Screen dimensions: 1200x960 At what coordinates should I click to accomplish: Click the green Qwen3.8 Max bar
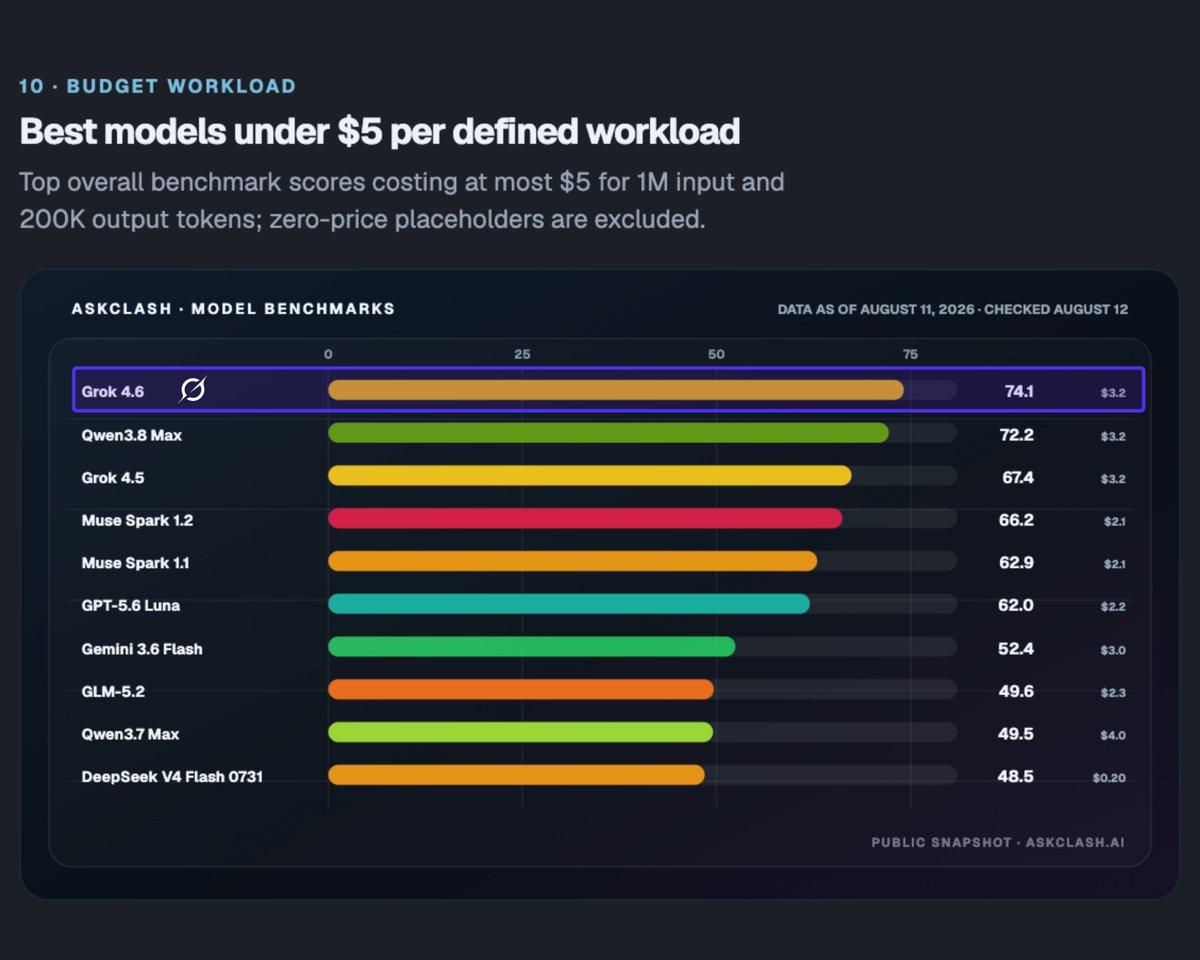coord(608,433)
